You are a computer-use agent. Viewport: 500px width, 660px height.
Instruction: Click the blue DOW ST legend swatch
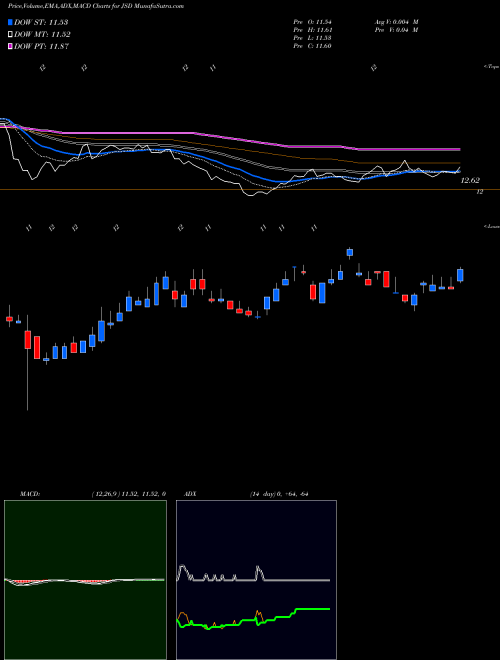10,22
